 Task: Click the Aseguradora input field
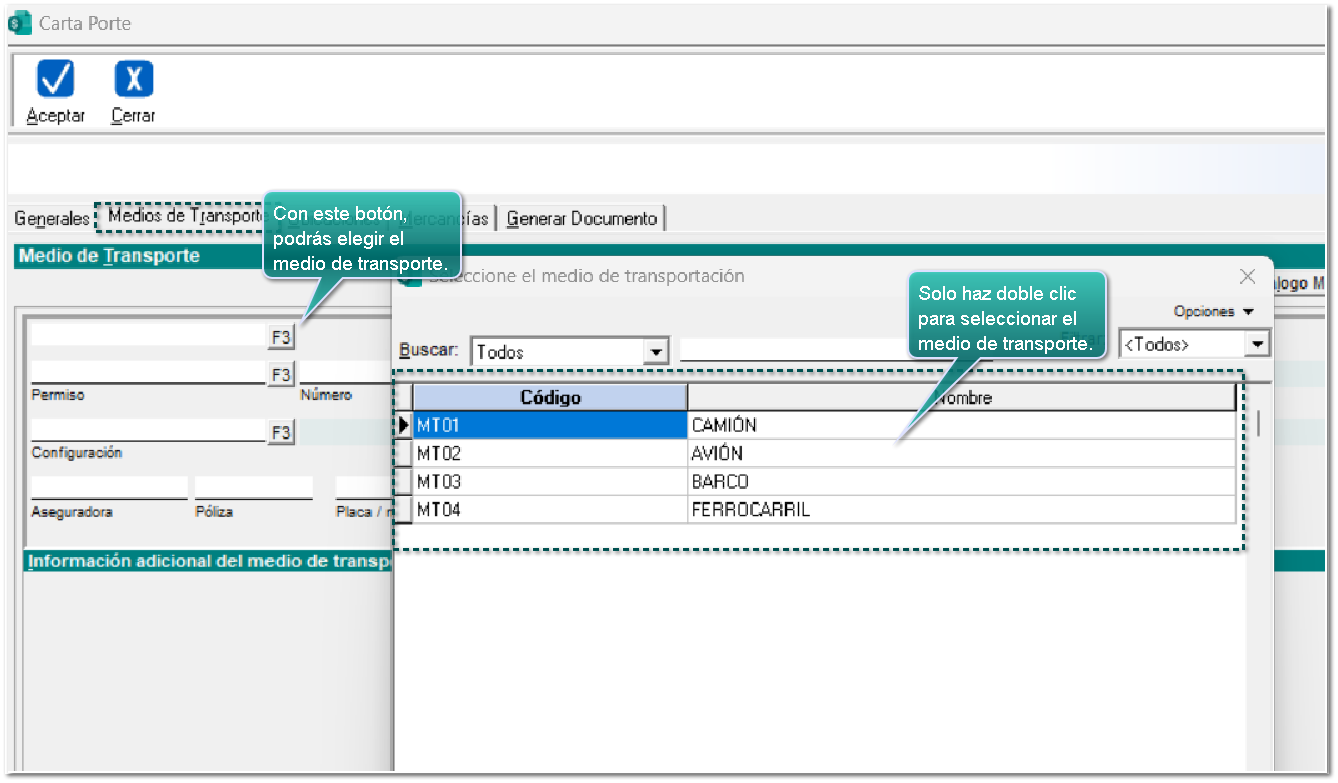pos(109,489)
